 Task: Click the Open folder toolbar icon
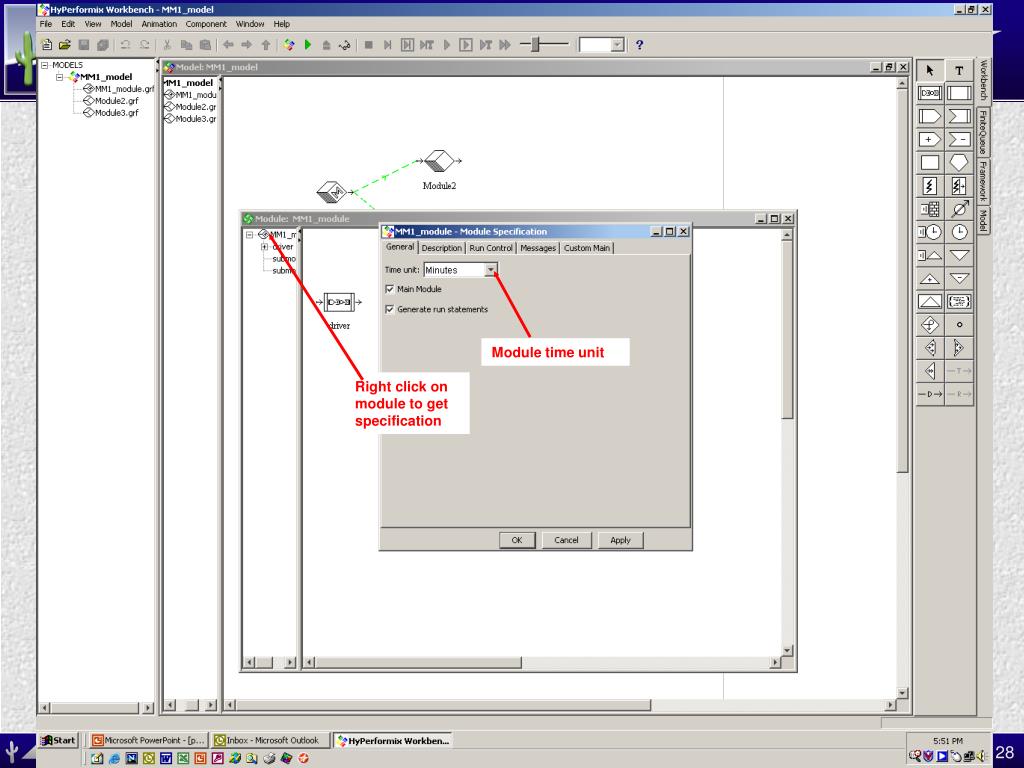point(65,44)
